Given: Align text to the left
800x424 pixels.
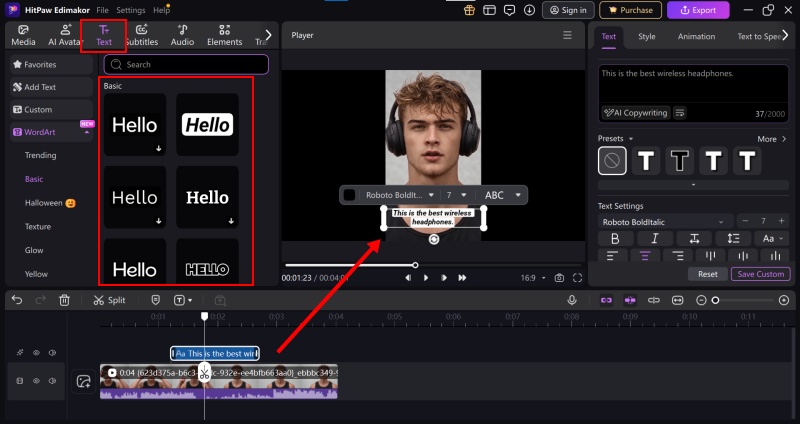Looking at the screenshot, I should tap(612, 256).
